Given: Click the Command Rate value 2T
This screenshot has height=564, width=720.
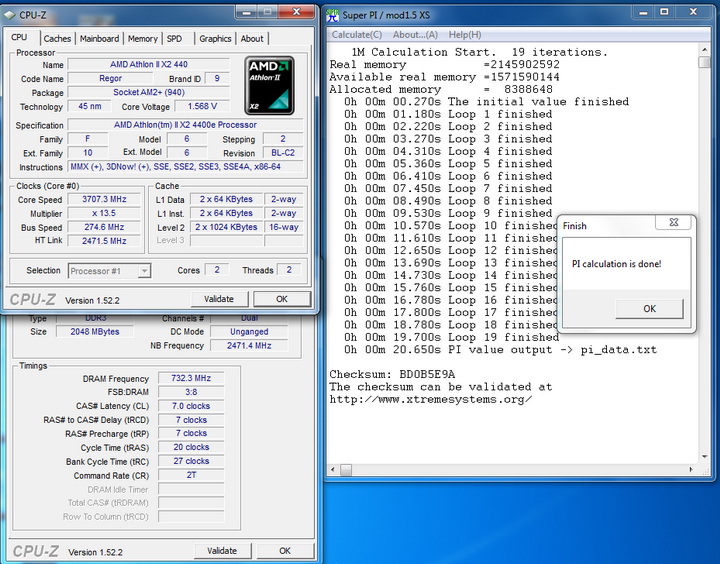Looking at the screenshot, I should pyautogui.click(x=191, y=475).
